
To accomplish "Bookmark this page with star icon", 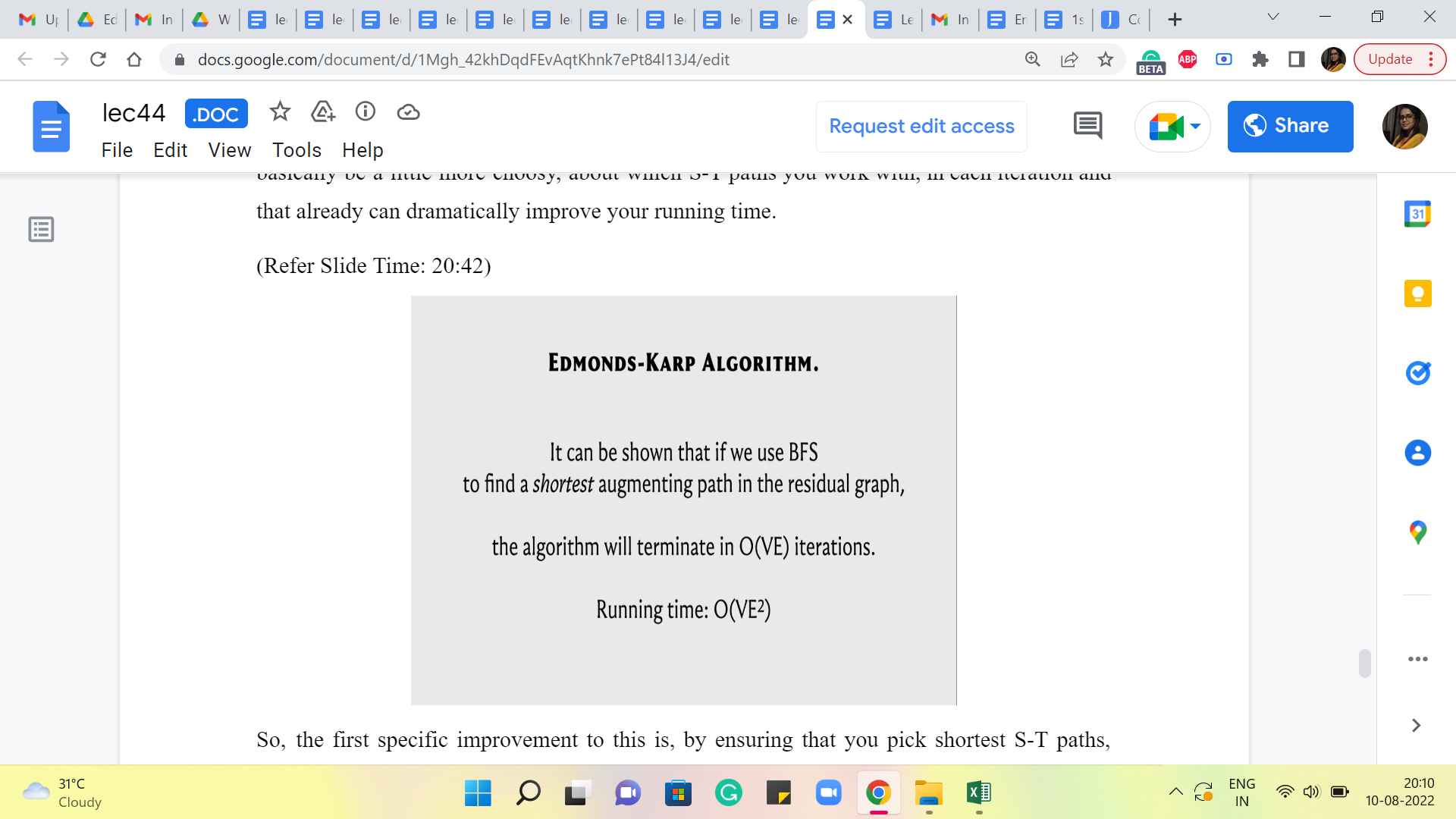I will pyautogui.click(x=1106, y=59).
